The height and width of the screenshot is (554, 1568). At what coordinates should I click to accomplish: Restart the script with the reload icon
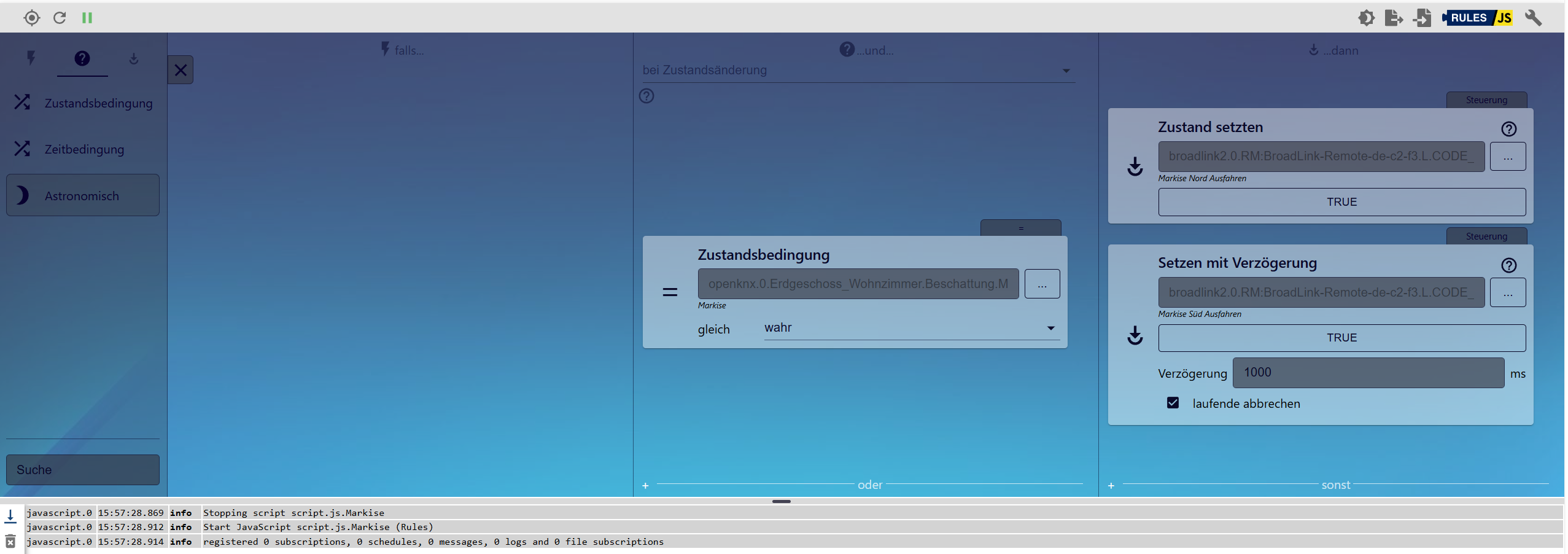click(x=60, y=18)
